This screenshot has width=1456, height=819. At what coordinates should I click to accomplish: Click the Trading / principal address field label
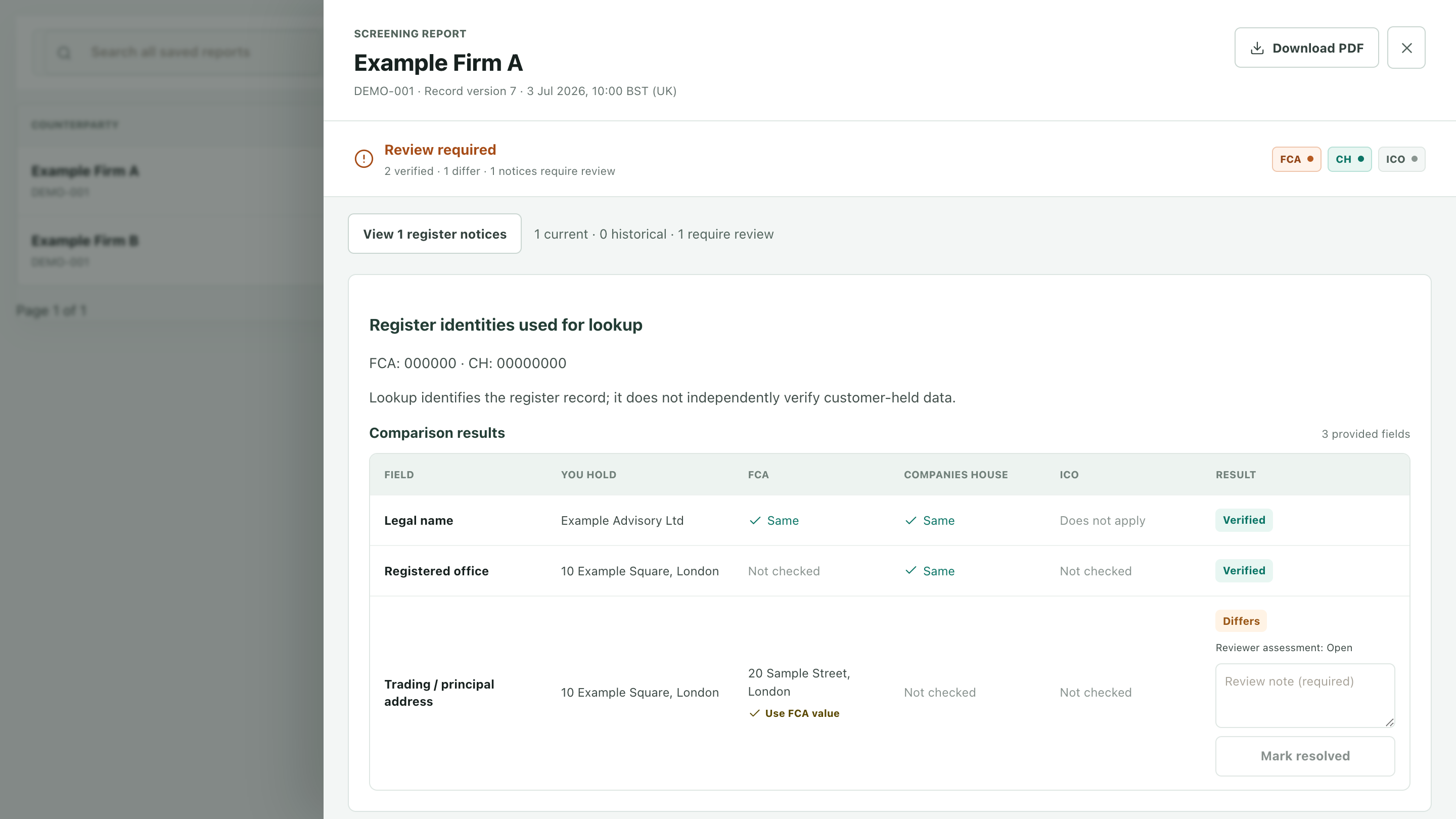click(x=439, y=693)
